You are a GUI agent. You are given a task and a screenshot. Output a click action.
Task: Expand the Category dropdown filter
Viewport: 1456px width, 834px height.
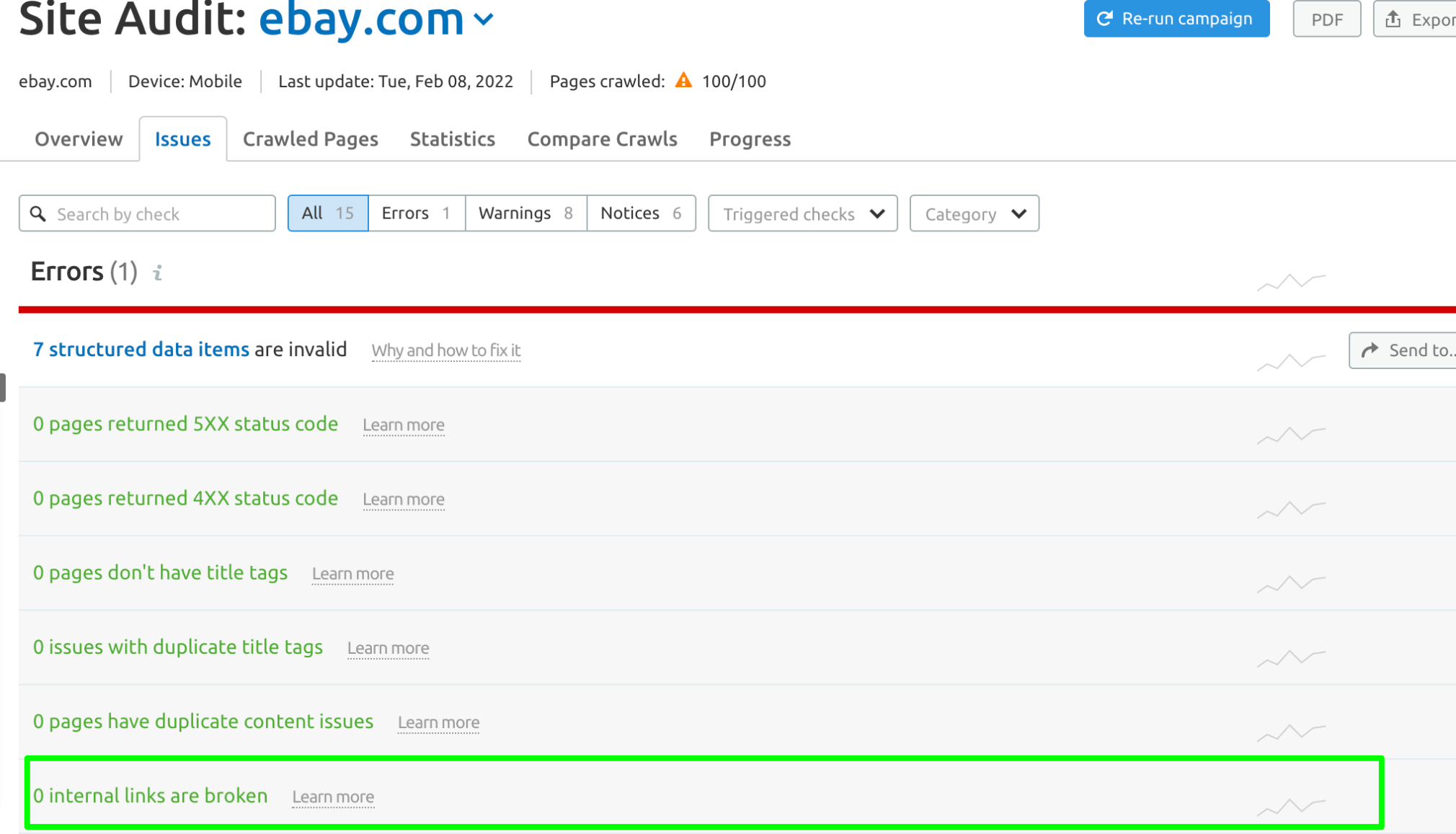click(974, 213)
